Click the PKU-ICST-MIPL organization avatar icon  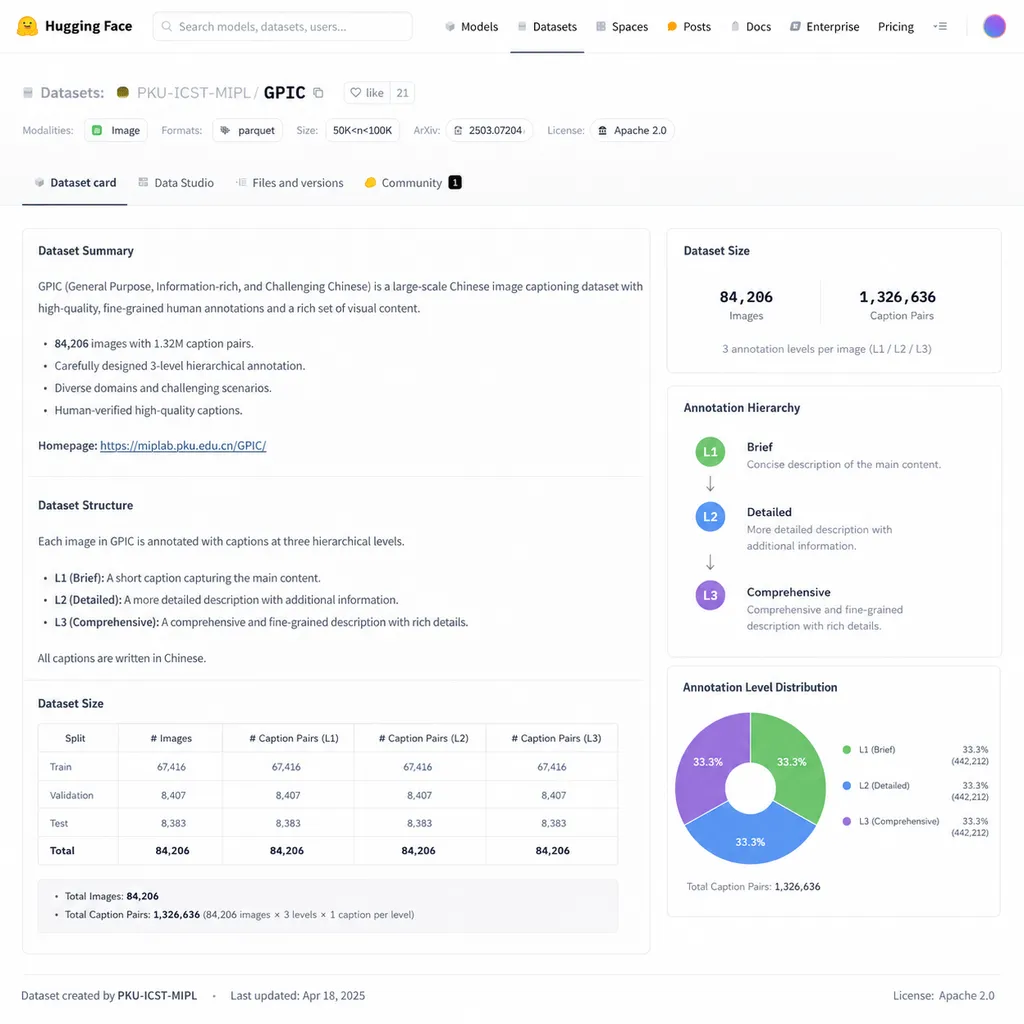click(x=123, y=92)
